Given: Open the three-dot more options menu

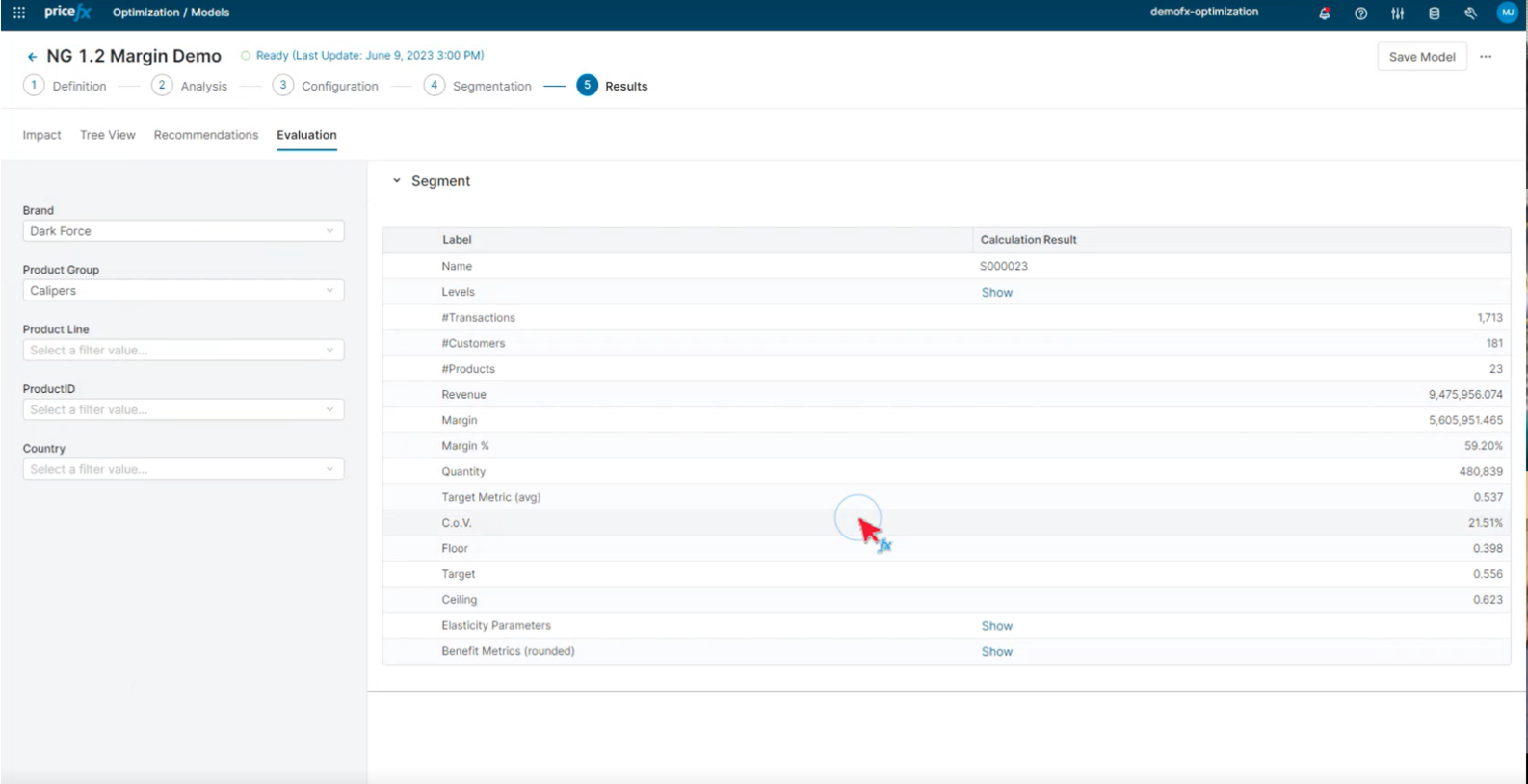Looking at the screenshot, I should click(x=1486, y=57).
